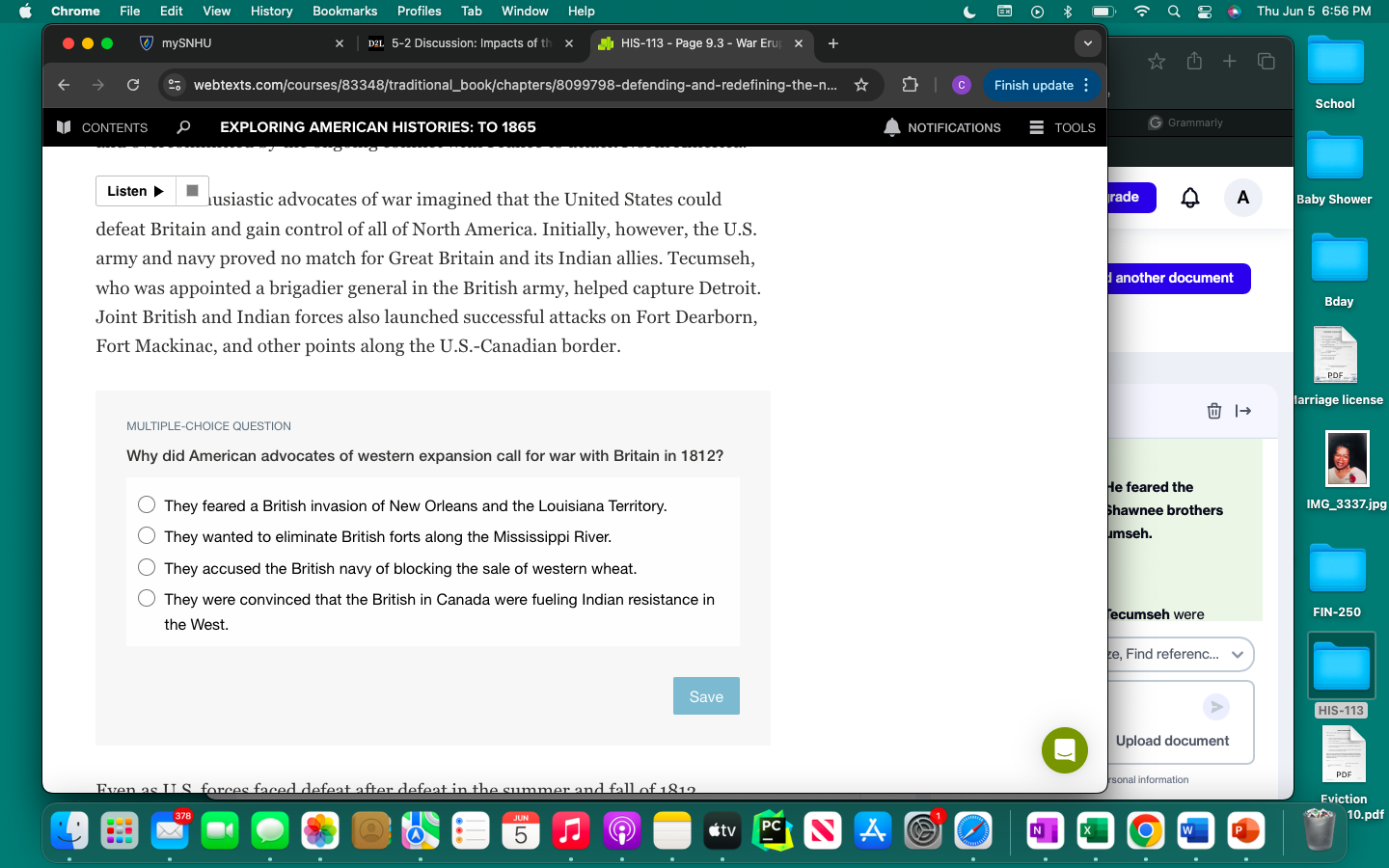Open the Summarize, Find references dropdown
Image resolution: width=1389 pixels, height=868 pixels.
tap(1238, 654)
